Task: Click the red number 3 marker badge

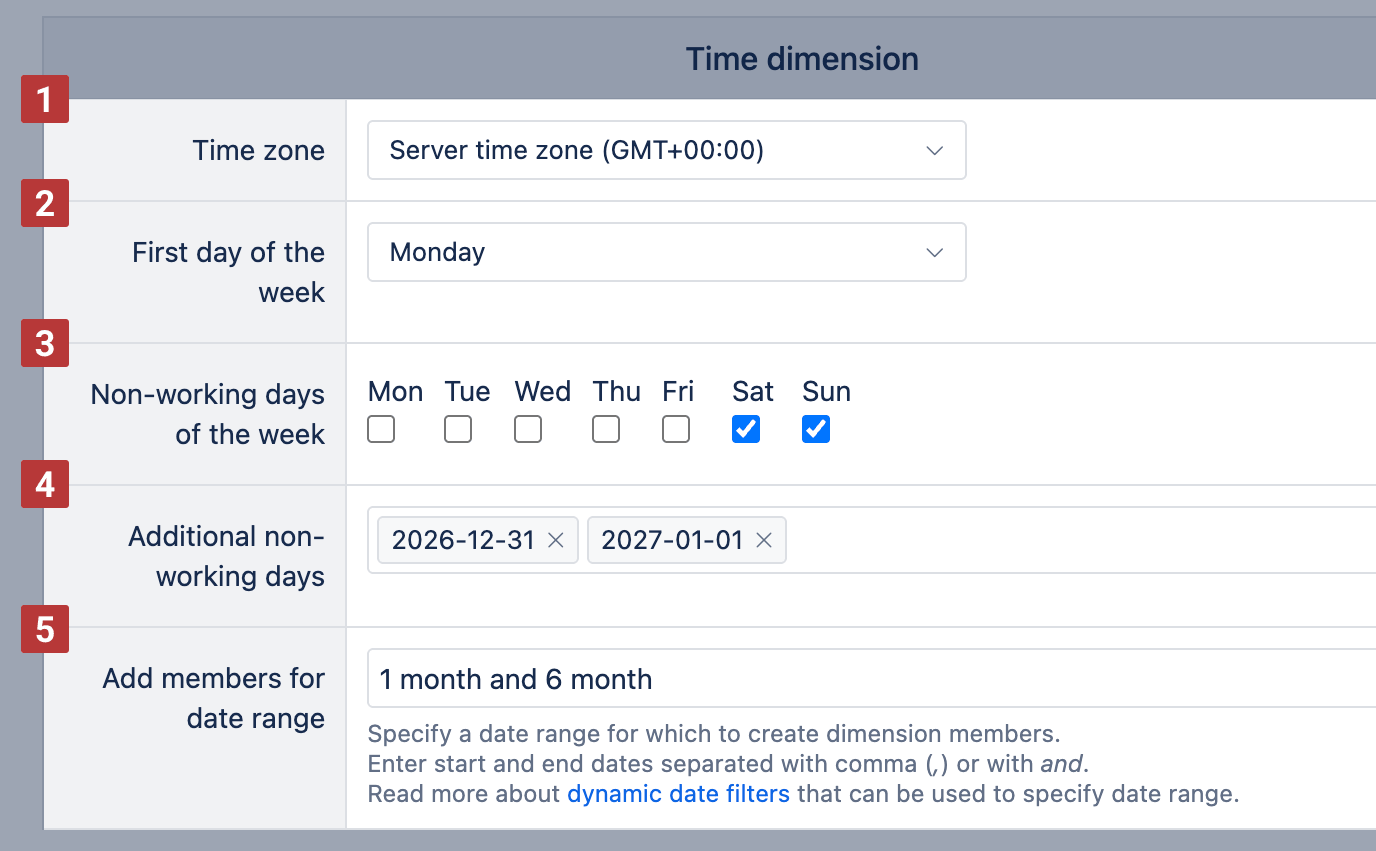Action: point(45,343)
